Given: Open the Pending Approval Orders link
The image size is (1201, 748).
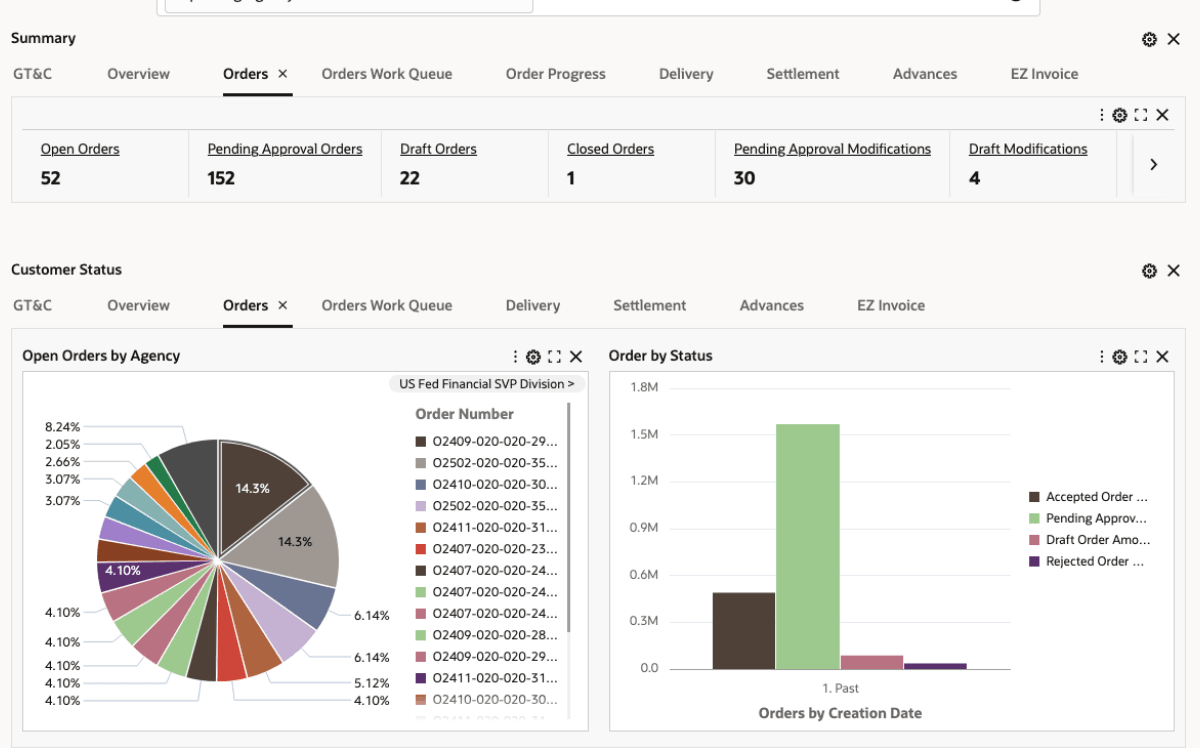Looking at the screenshot, I should [285, 149].
